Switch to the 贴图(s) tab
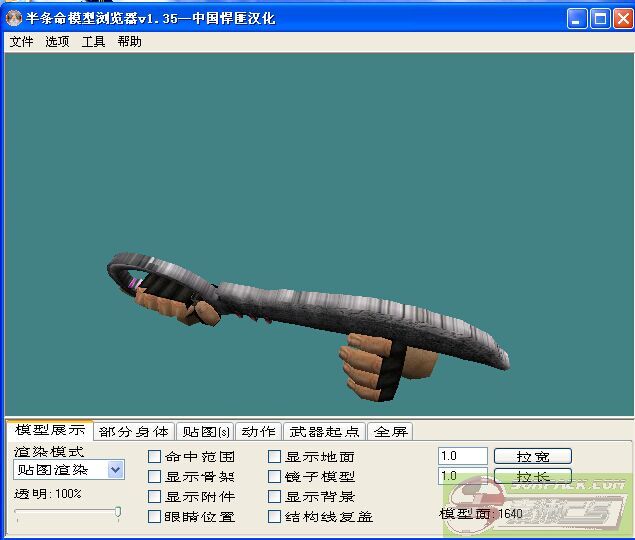Screen dimensions: 635x540 (203, 432)
